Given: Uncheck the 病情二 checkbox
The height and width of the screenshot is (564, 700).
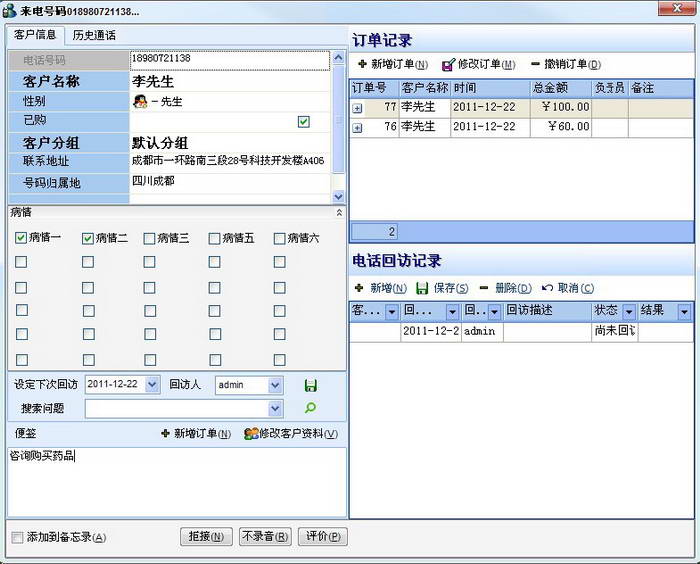Looking at the screenshot, I should coord(88,238).
